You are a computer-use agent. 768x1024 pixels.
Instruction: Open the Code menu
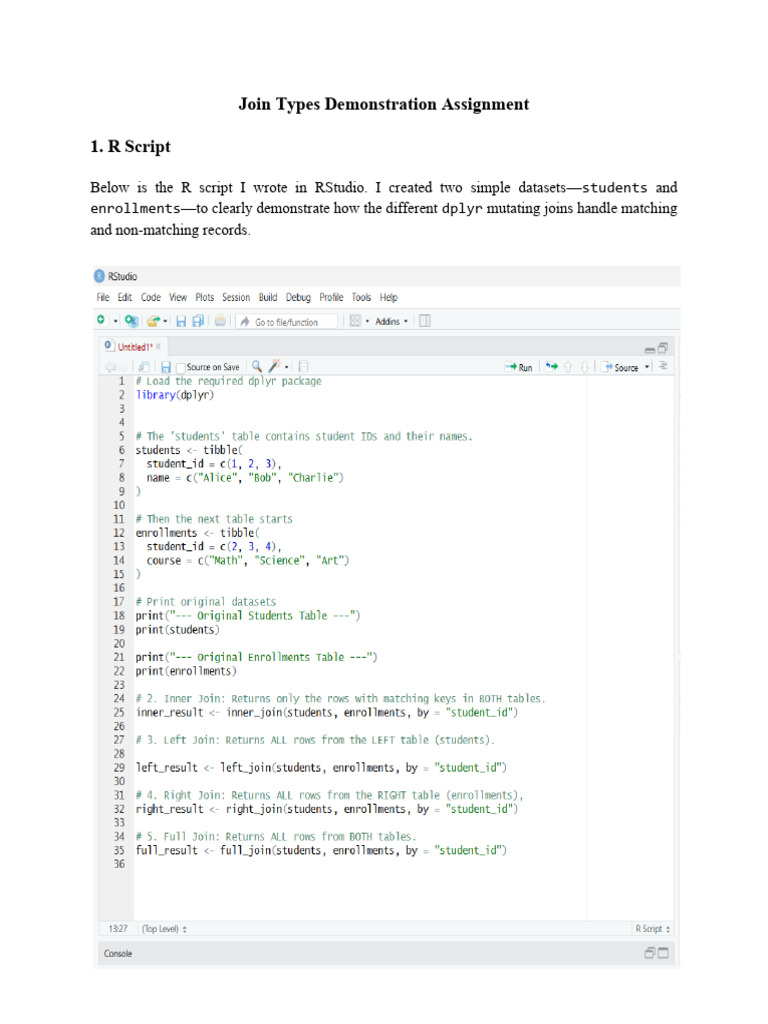pyautogui.click(x=151, y=297)
